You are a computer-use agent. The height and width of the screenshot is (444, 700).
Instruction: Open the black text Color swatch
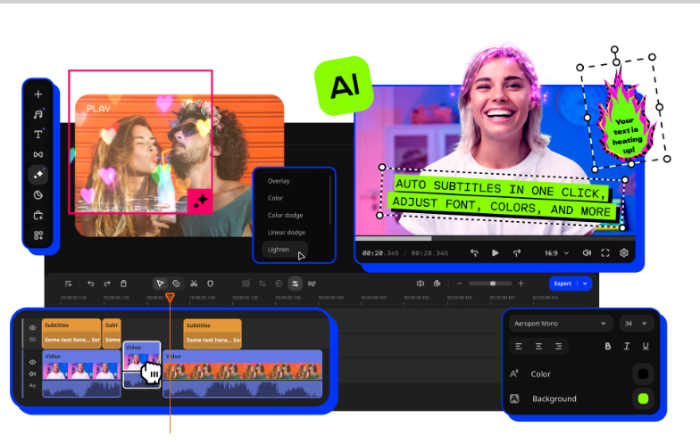(x=643, y=374)
